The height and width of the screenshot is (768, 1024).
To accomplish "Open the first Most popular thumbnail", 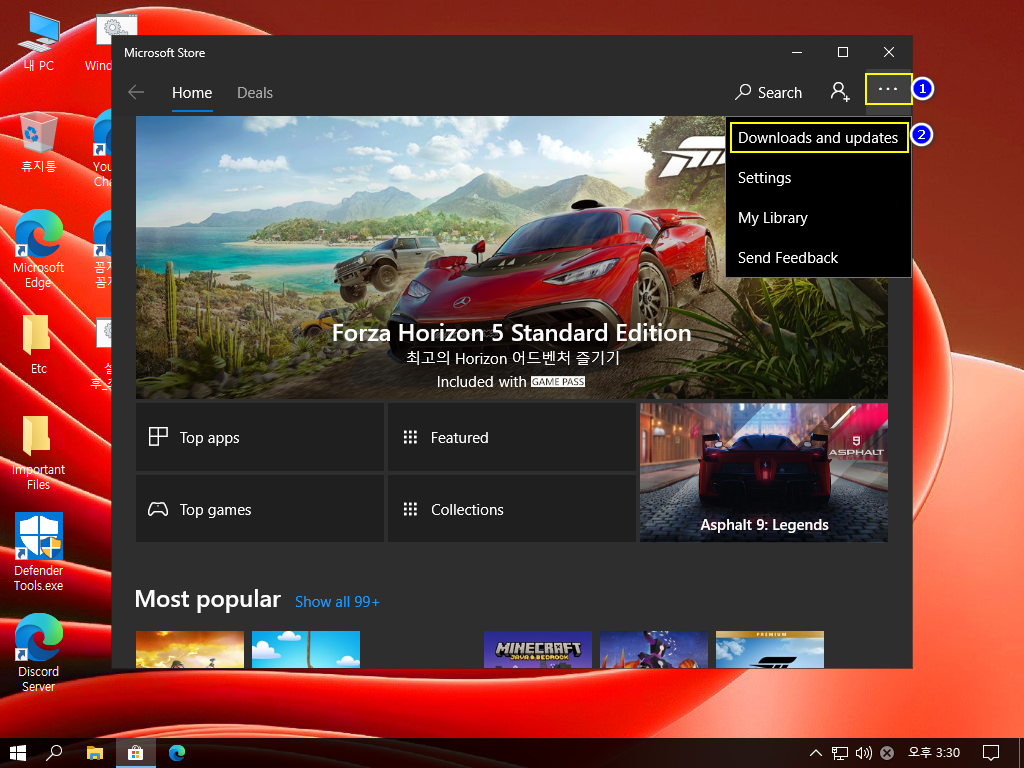I will (189, 649).
